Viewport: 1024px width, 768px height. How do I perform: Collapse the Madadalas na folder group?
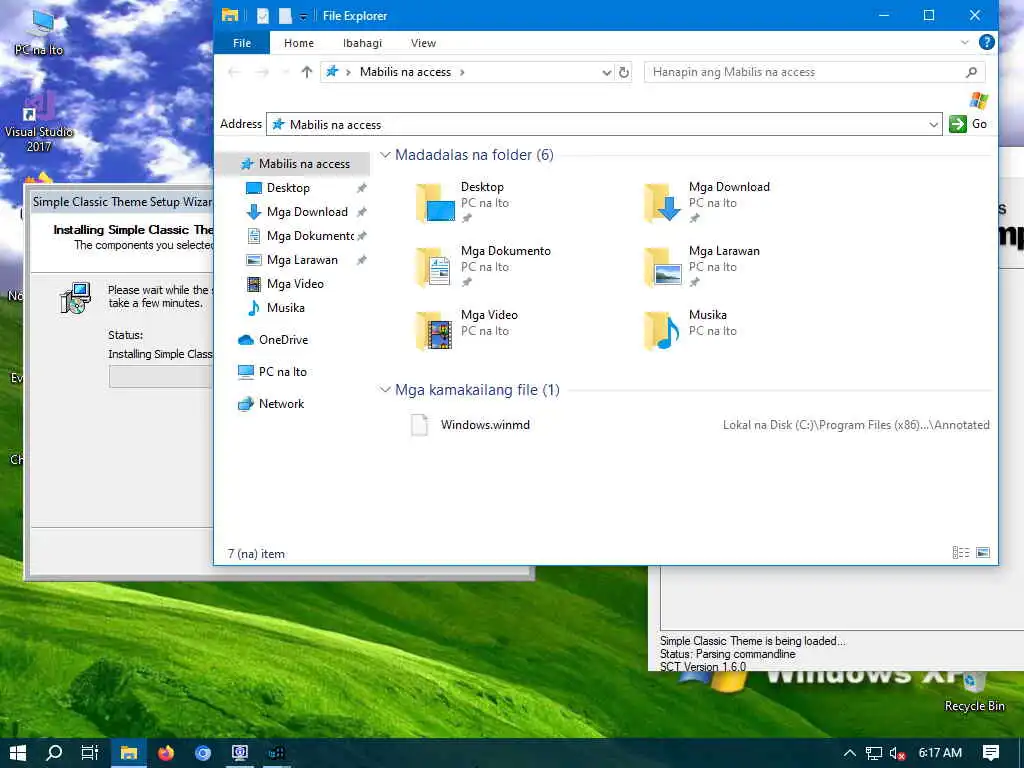(x=385, y=155)
